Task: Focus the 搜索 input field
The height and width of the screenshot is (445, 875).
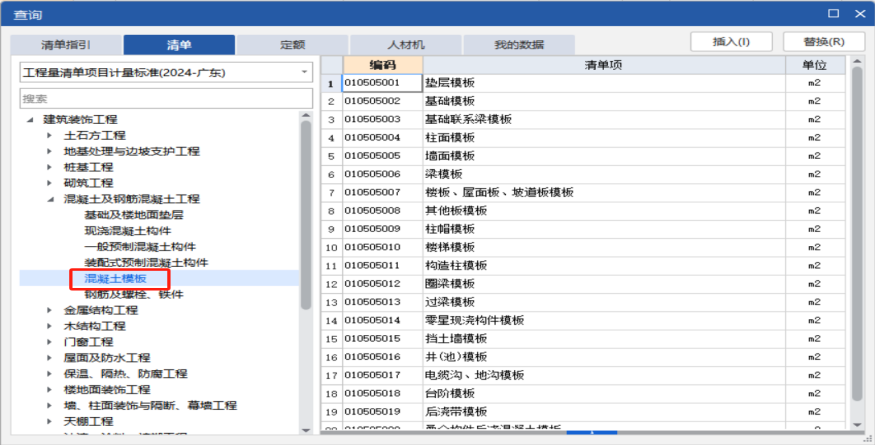Action: (x=166, y=99)
